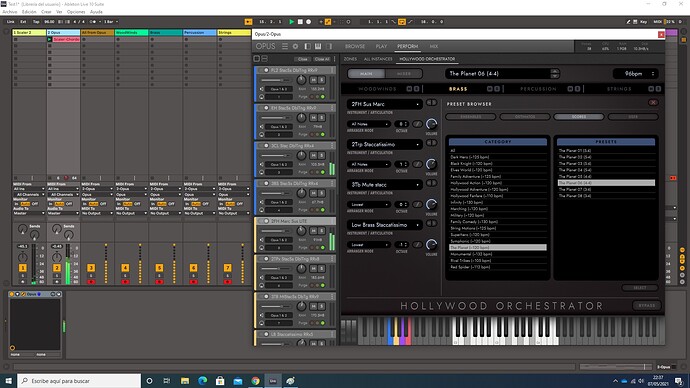
Task: Toggle Woodwinds section mute button
Action: tap(409, 89)
